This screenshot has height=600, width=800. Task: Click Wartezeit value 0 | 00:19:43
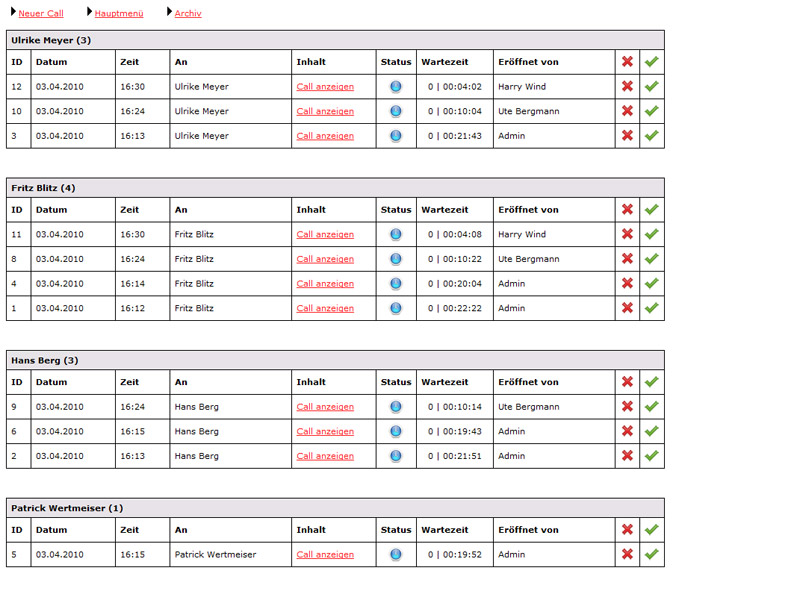click(455, 432)
